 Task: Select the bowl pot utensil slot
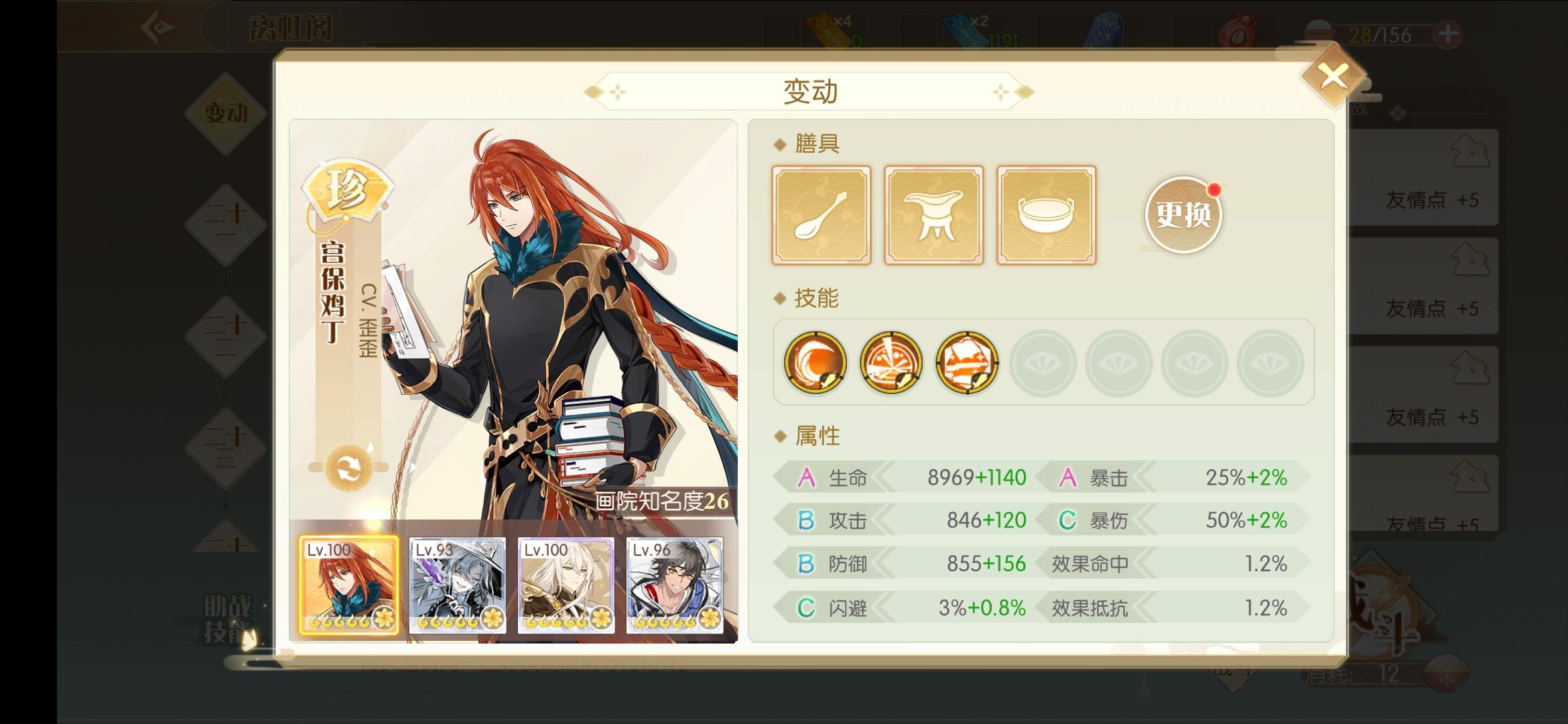point(1047,215)
